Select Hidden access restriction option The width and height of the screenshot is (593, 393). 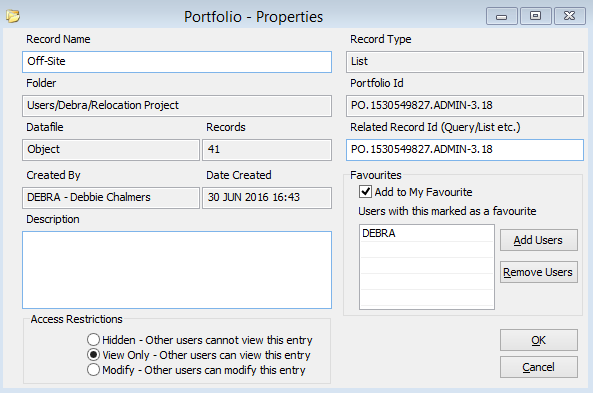click(93, 340)
